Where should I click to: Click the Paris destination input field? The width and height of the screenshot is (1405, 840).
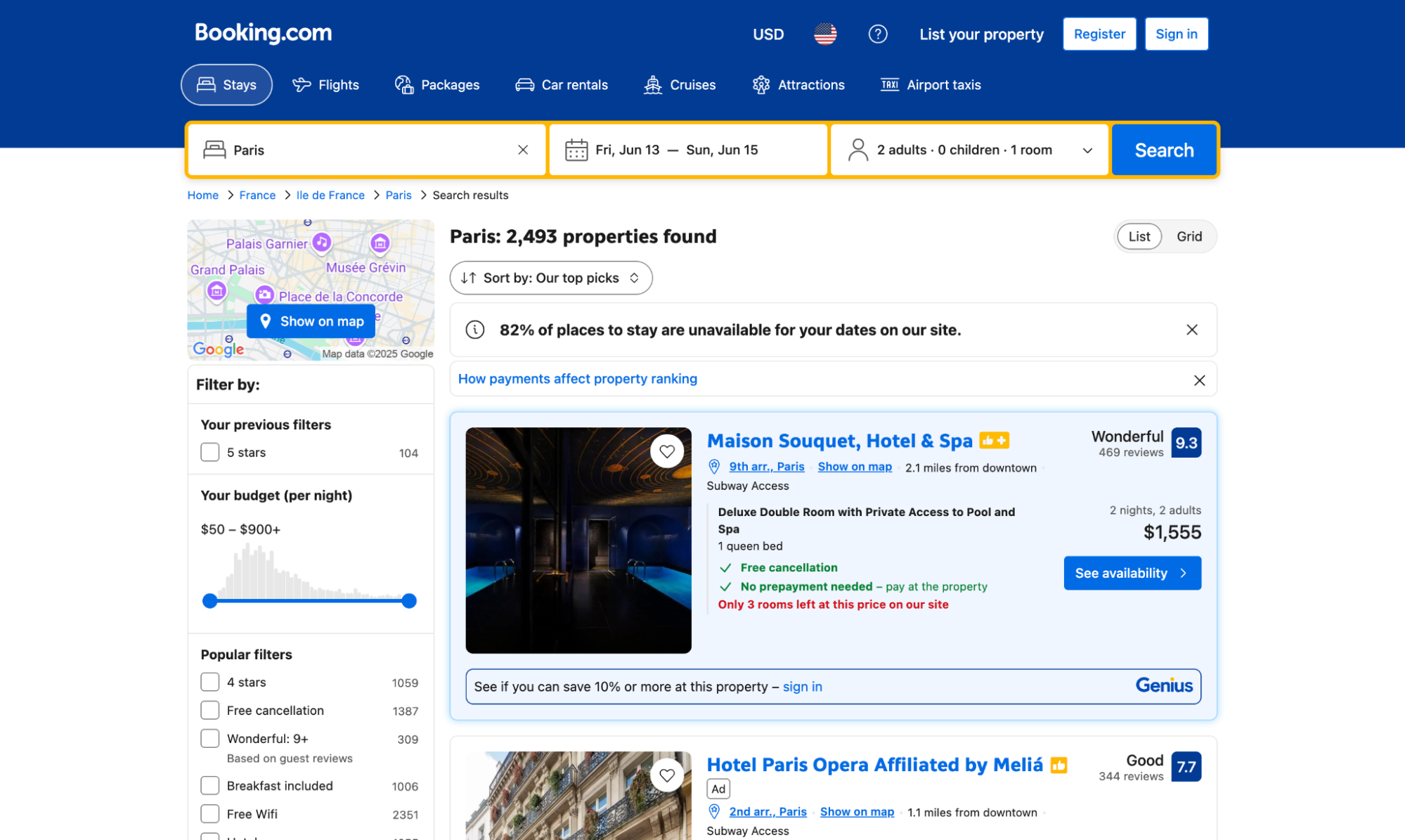pos(366,150)
